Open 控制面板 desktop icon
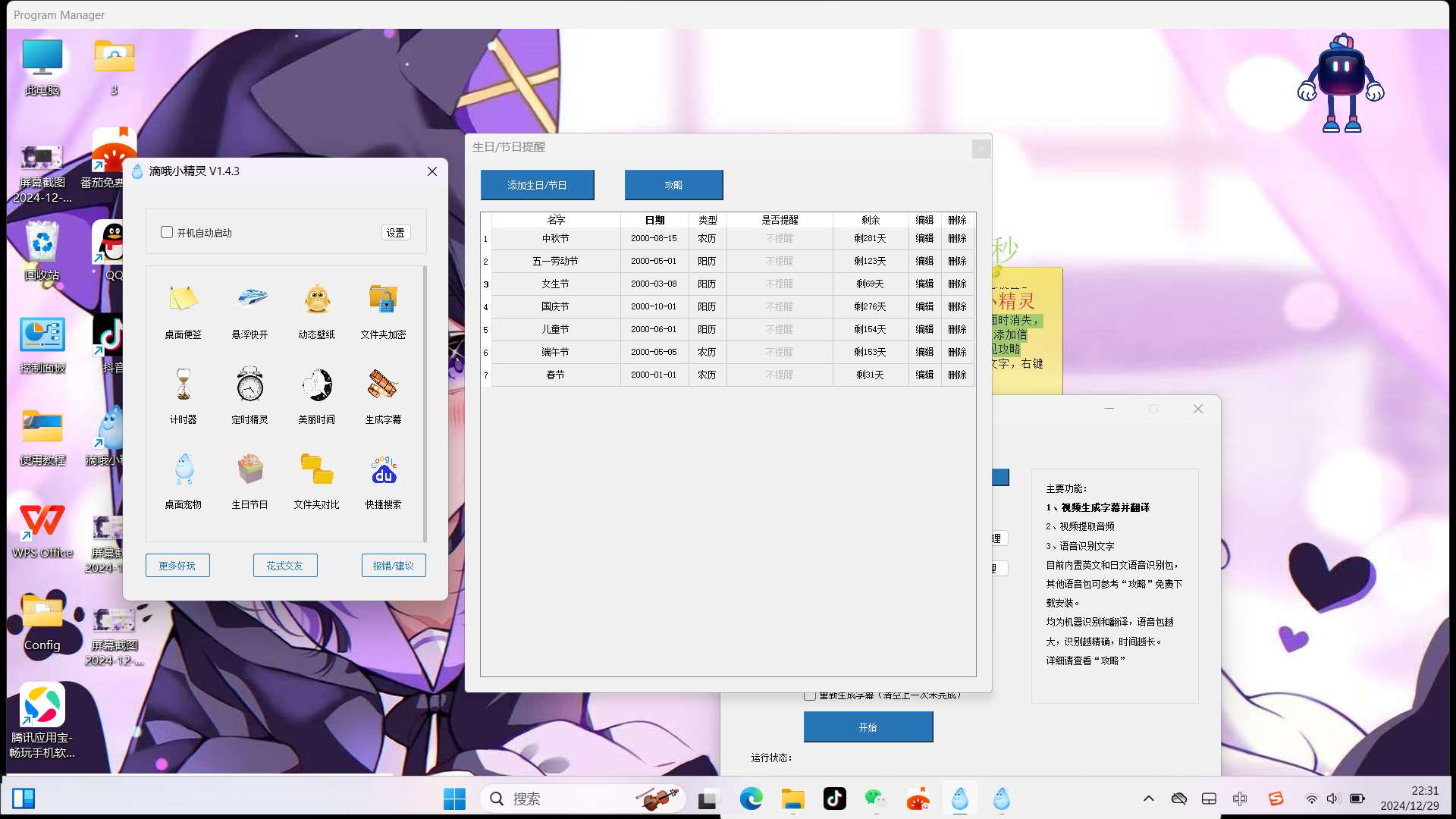The height and width of the screenshot is (819, 1456). point(42,344)
